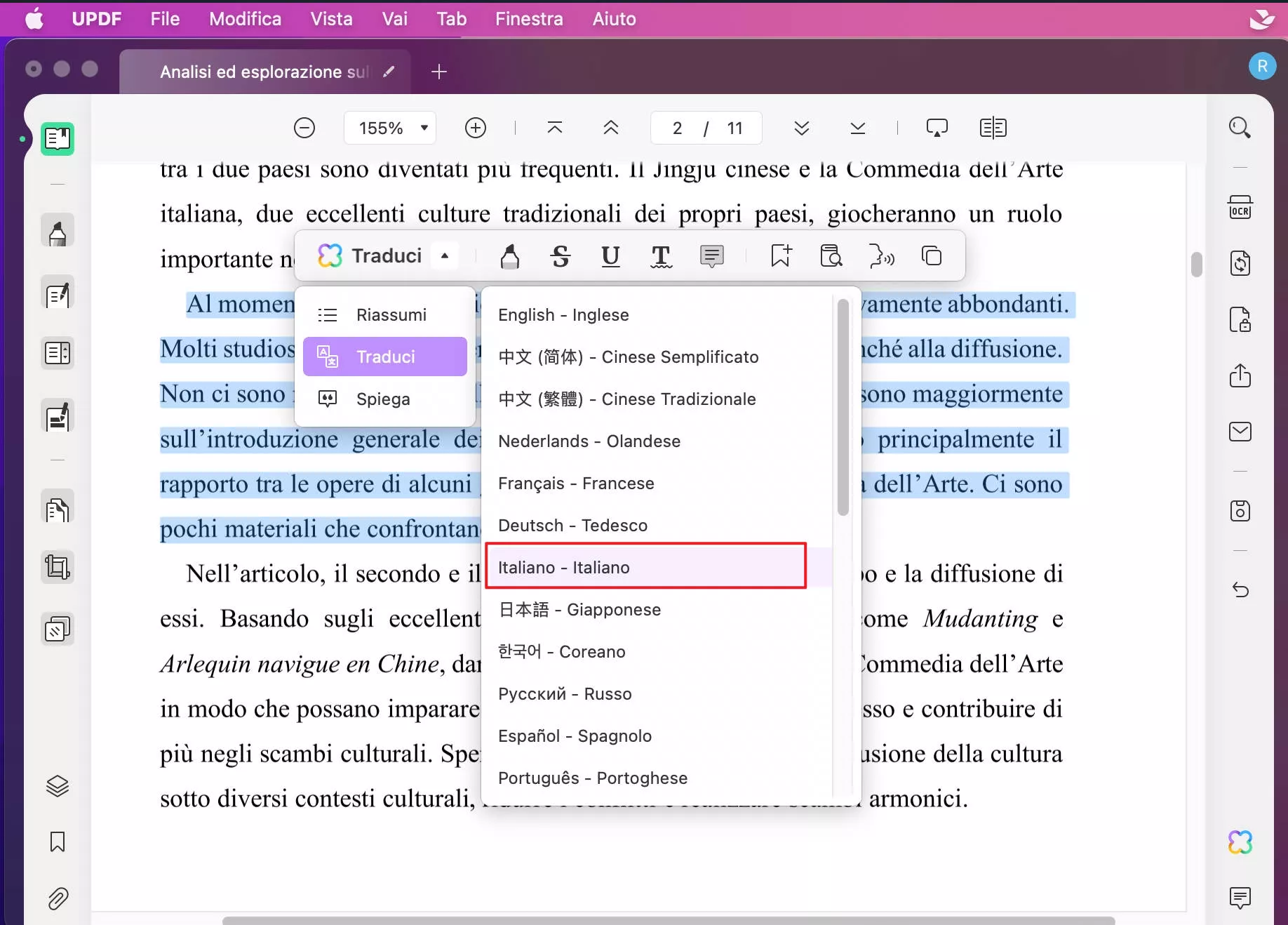Toggle two-page view layout
Image resolution: width=1288 pixels, height=925 pixels.
click(x=993, y=128)
